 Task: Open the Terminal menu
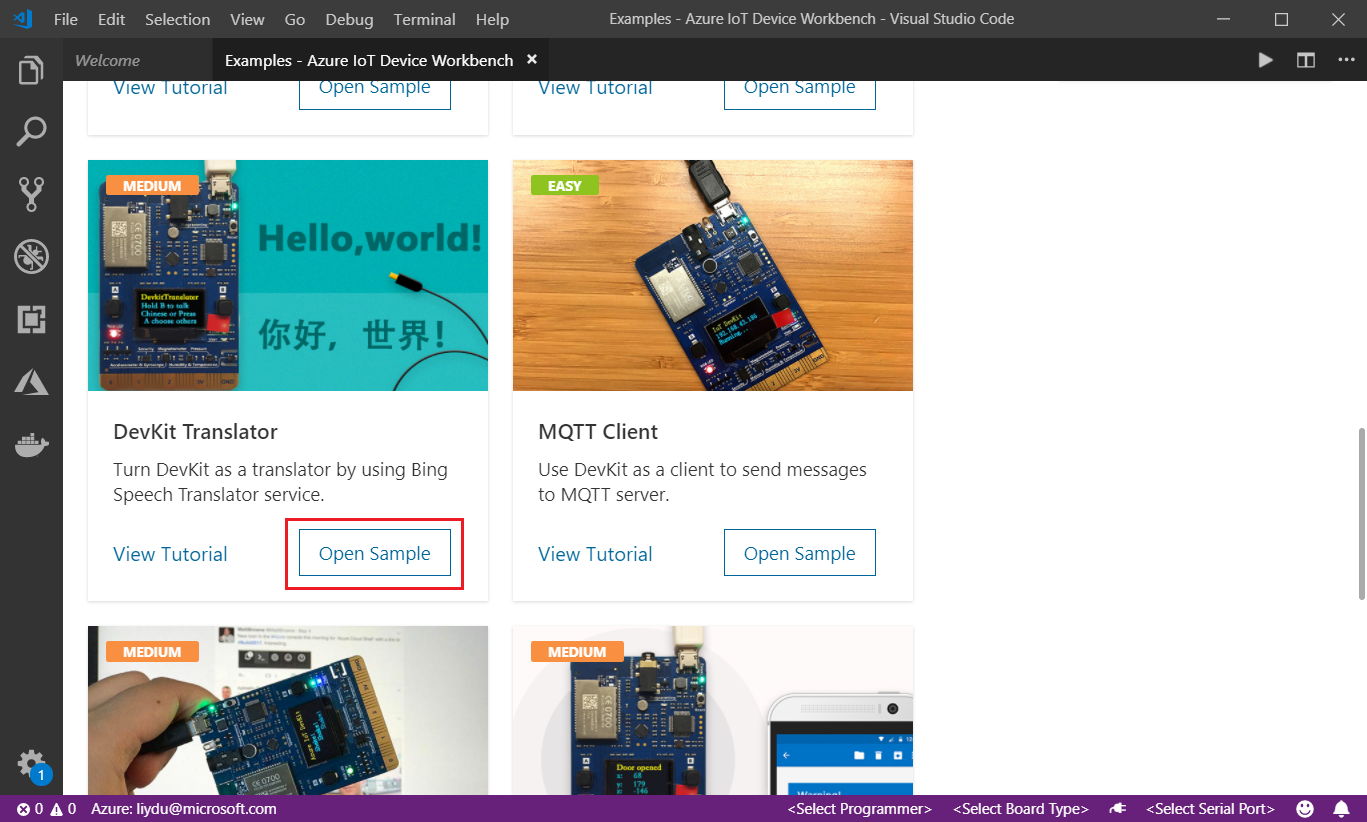tap(425, 19)
